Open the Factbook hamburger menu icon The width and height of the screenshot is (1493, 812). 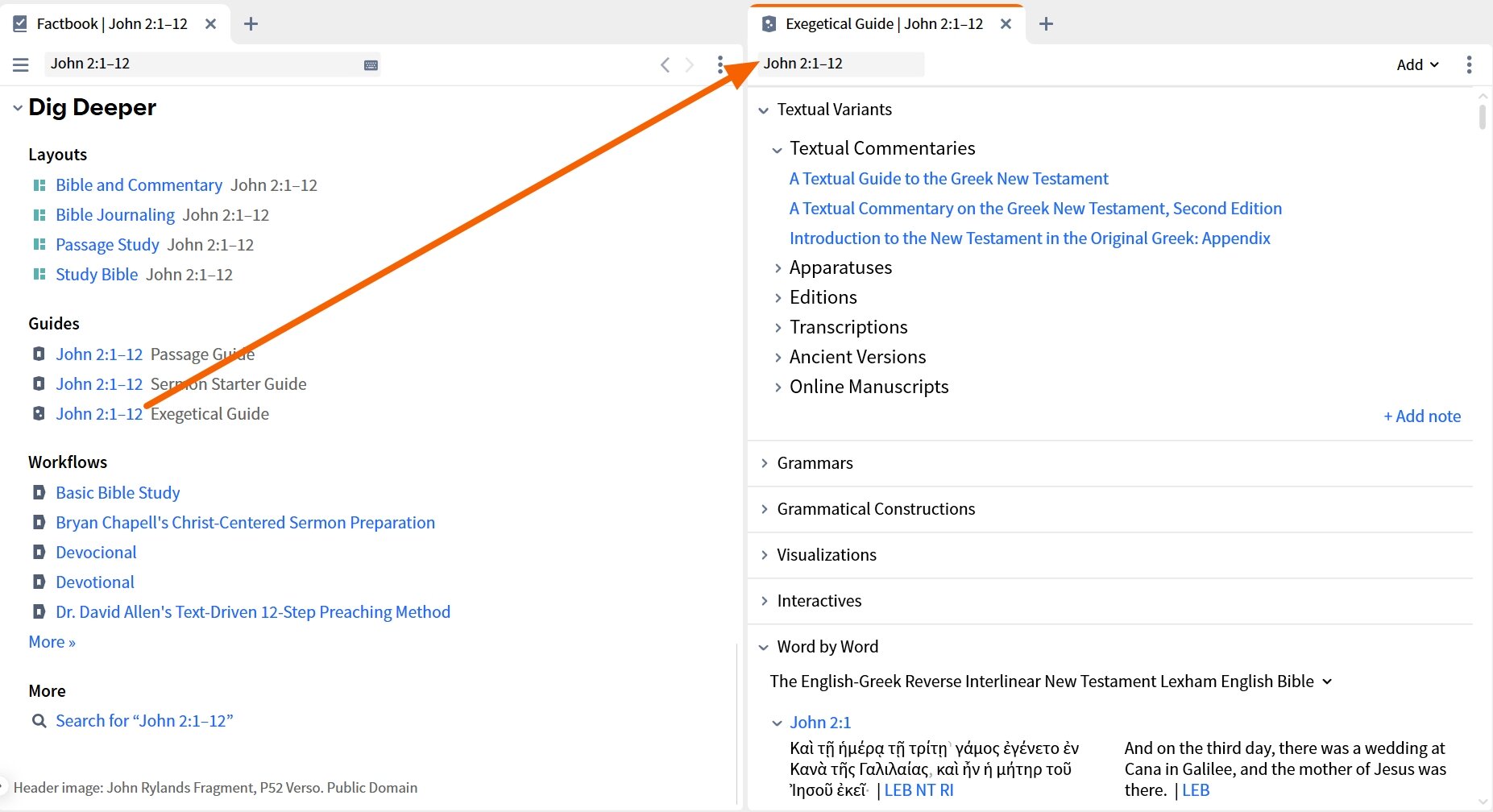(x=21, y=64)
